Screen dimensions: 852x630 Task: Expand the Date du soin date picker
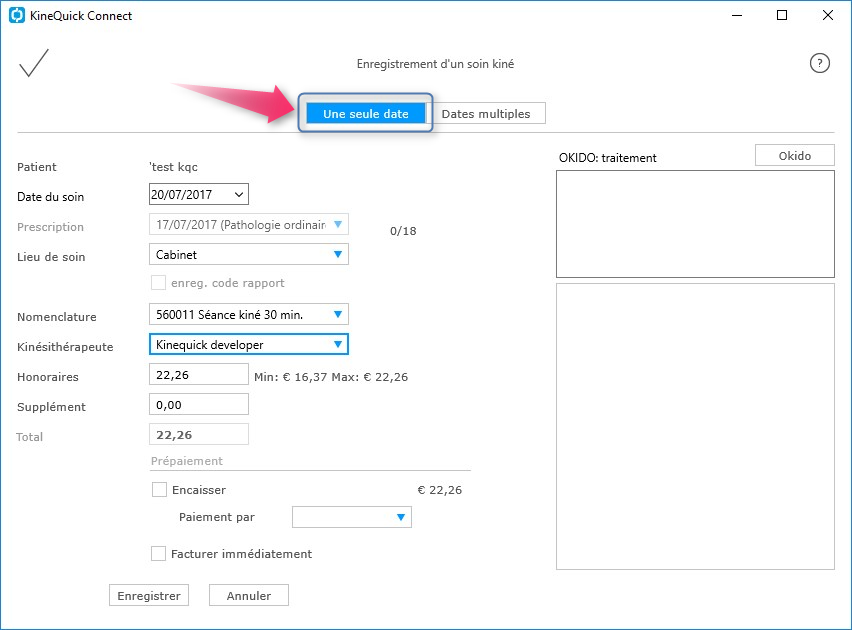(239, 195)
